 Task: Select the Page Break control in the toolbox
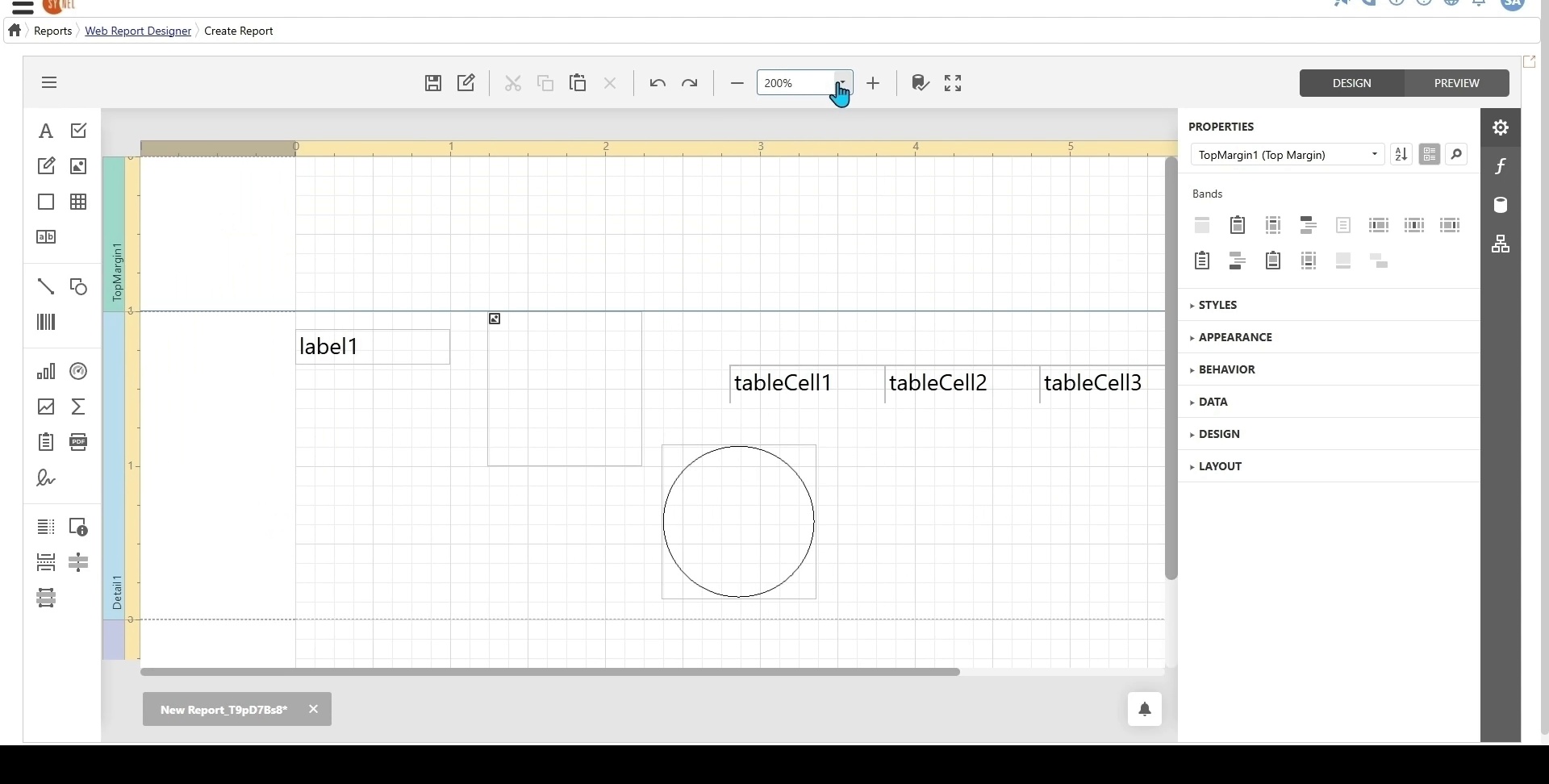46,562
